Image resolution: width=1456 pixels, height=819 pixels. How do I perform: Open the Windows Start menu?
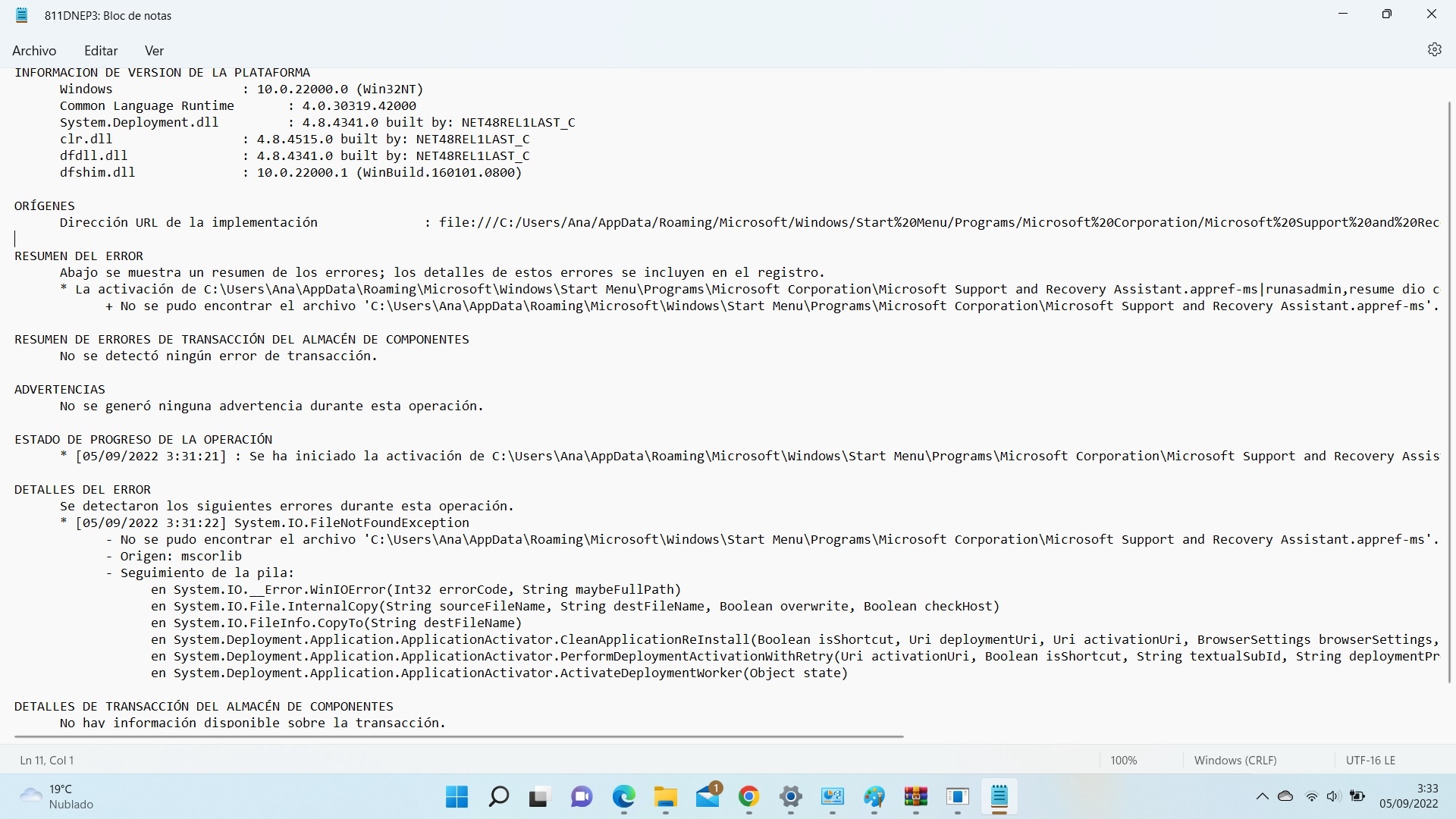457,797
